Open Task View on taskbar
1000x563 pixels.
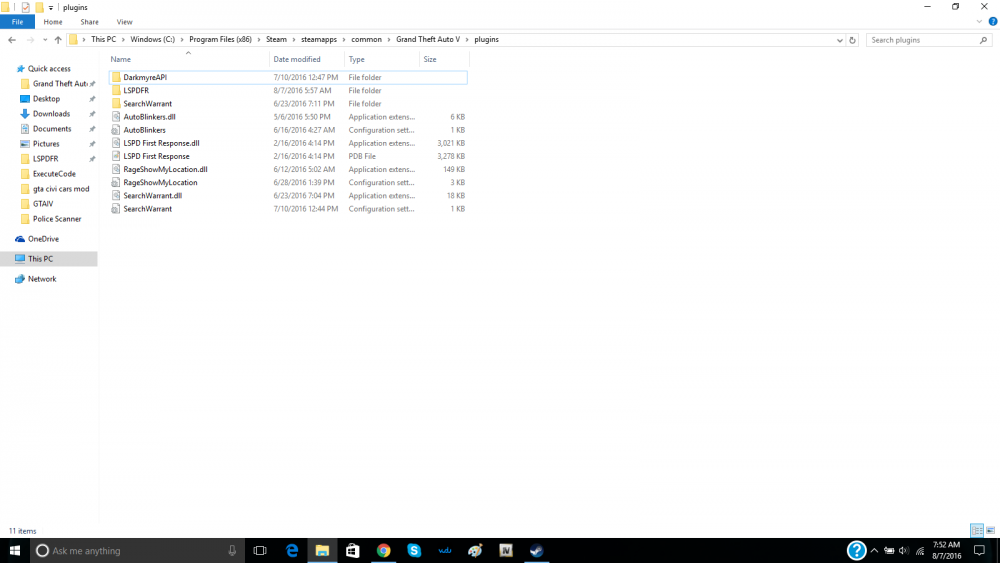260,550
